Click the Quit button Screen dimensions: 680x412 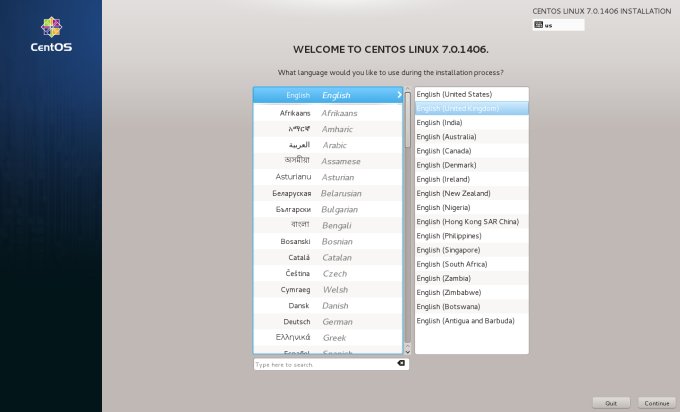coord(611,403)
